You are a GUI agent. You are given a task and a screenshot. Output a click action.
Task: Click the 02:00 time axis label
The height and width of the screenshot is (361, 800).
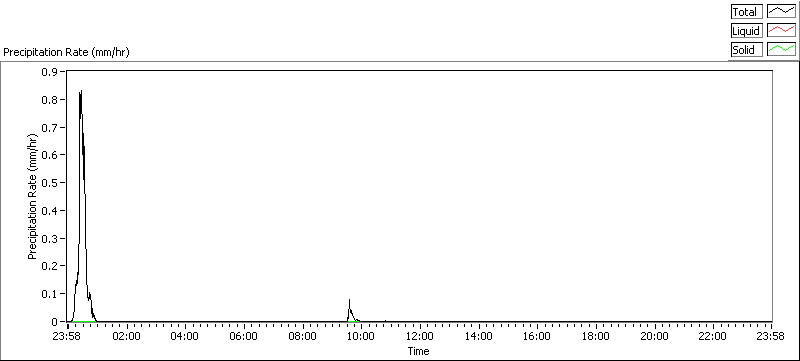[x=126, y=336]
